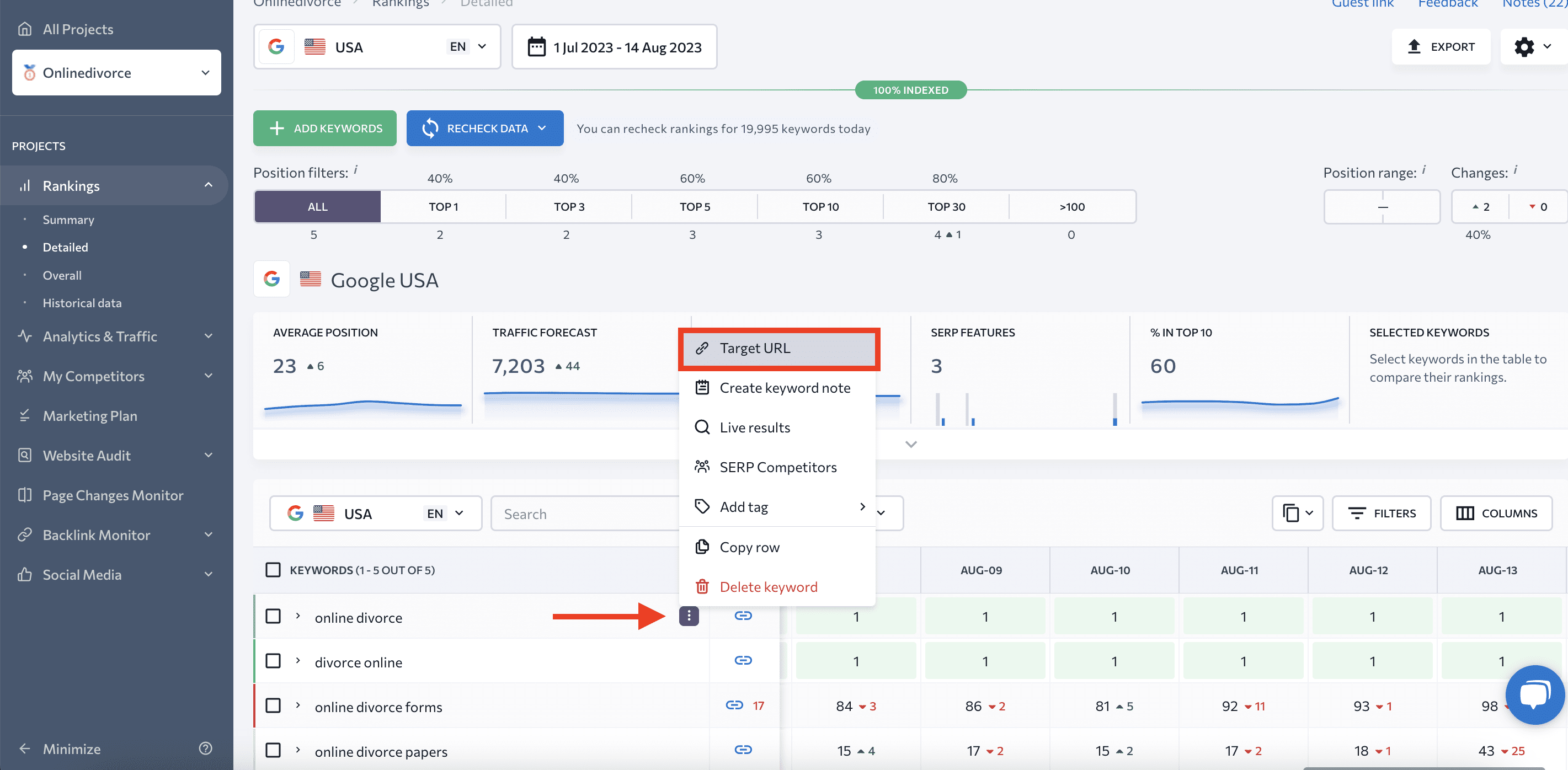The image size is (1568, 770).
Task: Click the keyword Search field
Action: (584, 513)
